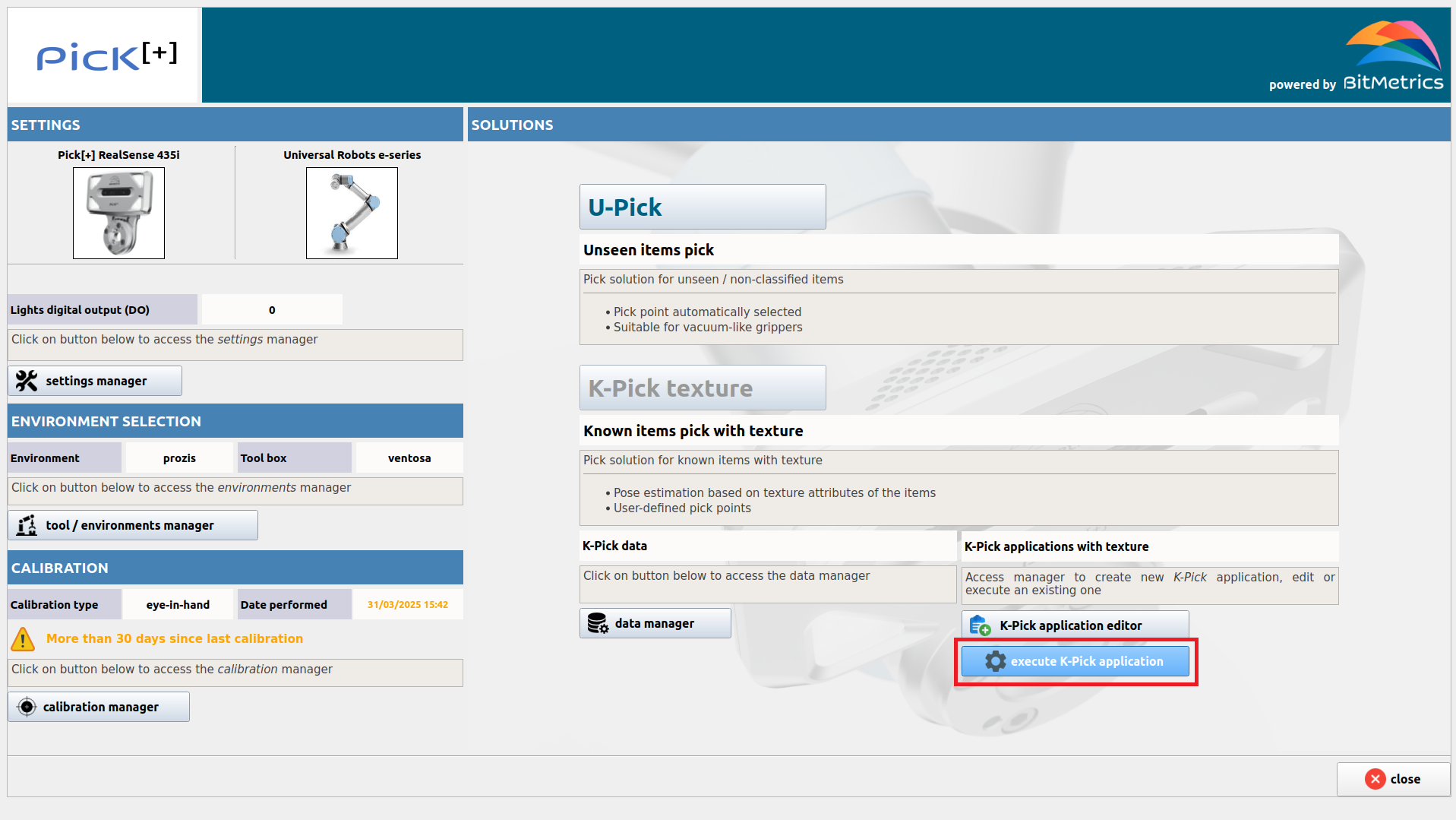Click the Lights digital output value 0
Image resolution: width=1456 pixels, height=820 pixels.
[x=272, y=309]
